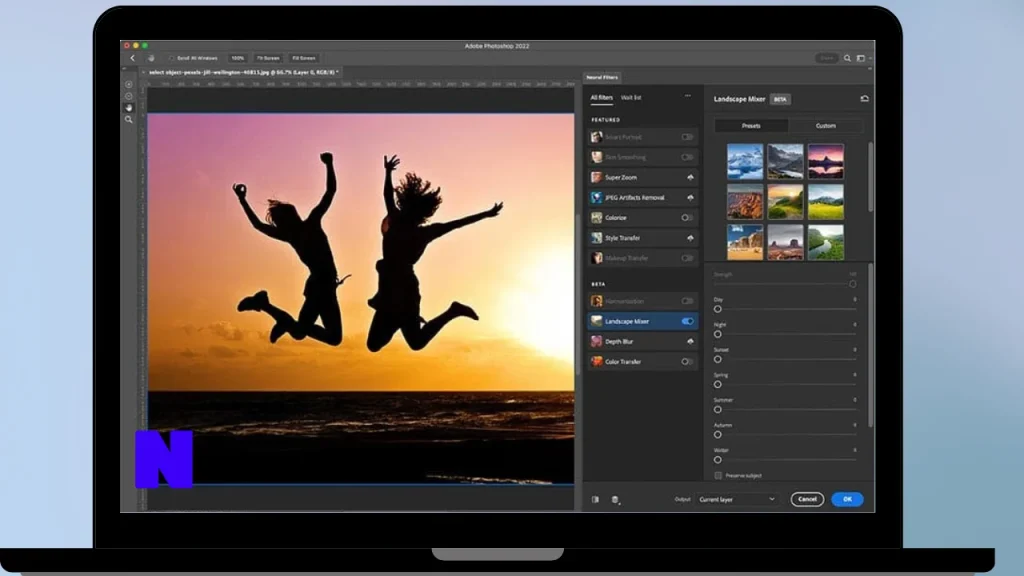Select the Presets tab
The image size is (1024, 576).
point(751,126)
